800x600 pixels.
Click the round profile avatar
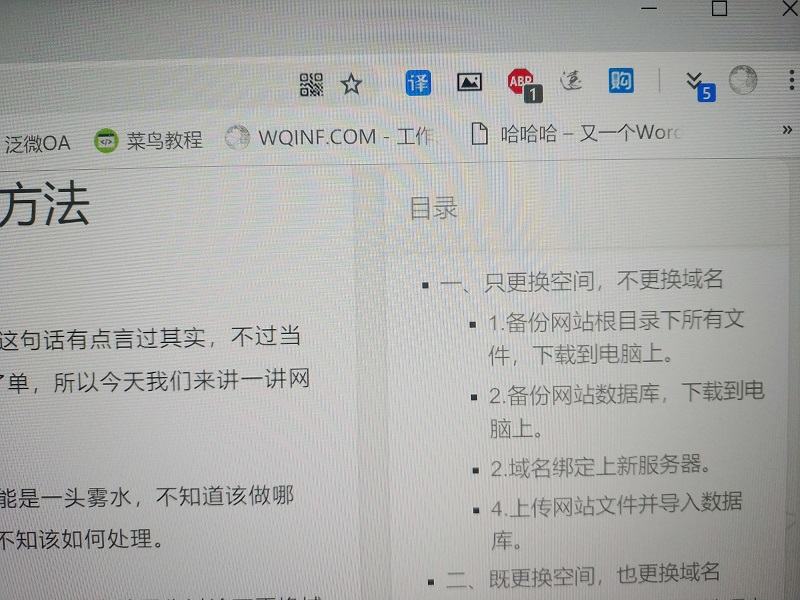743,80
